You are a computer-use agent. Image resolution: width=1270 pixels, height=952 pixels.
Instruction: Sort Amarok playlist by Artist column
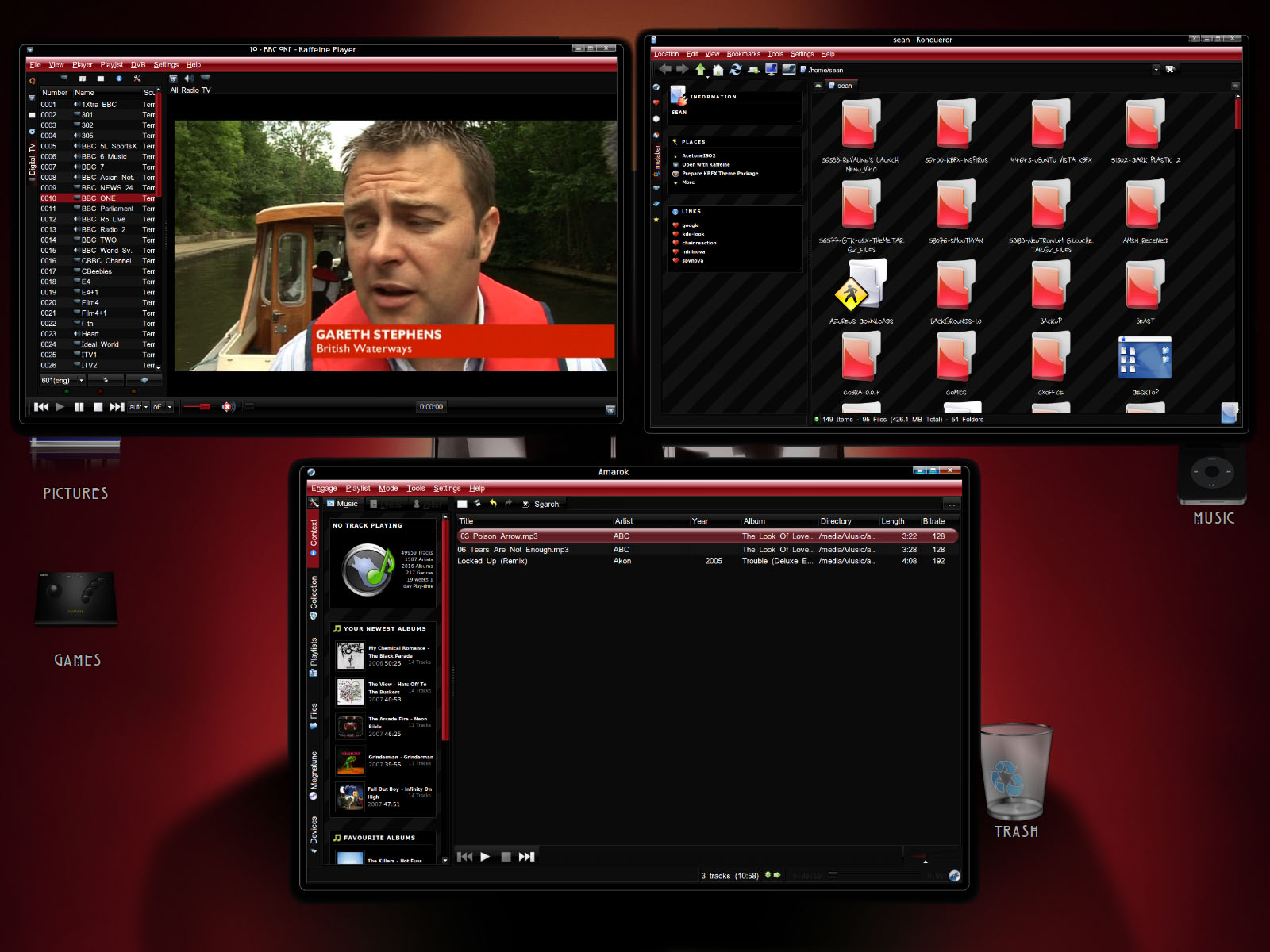pos(651,521)
